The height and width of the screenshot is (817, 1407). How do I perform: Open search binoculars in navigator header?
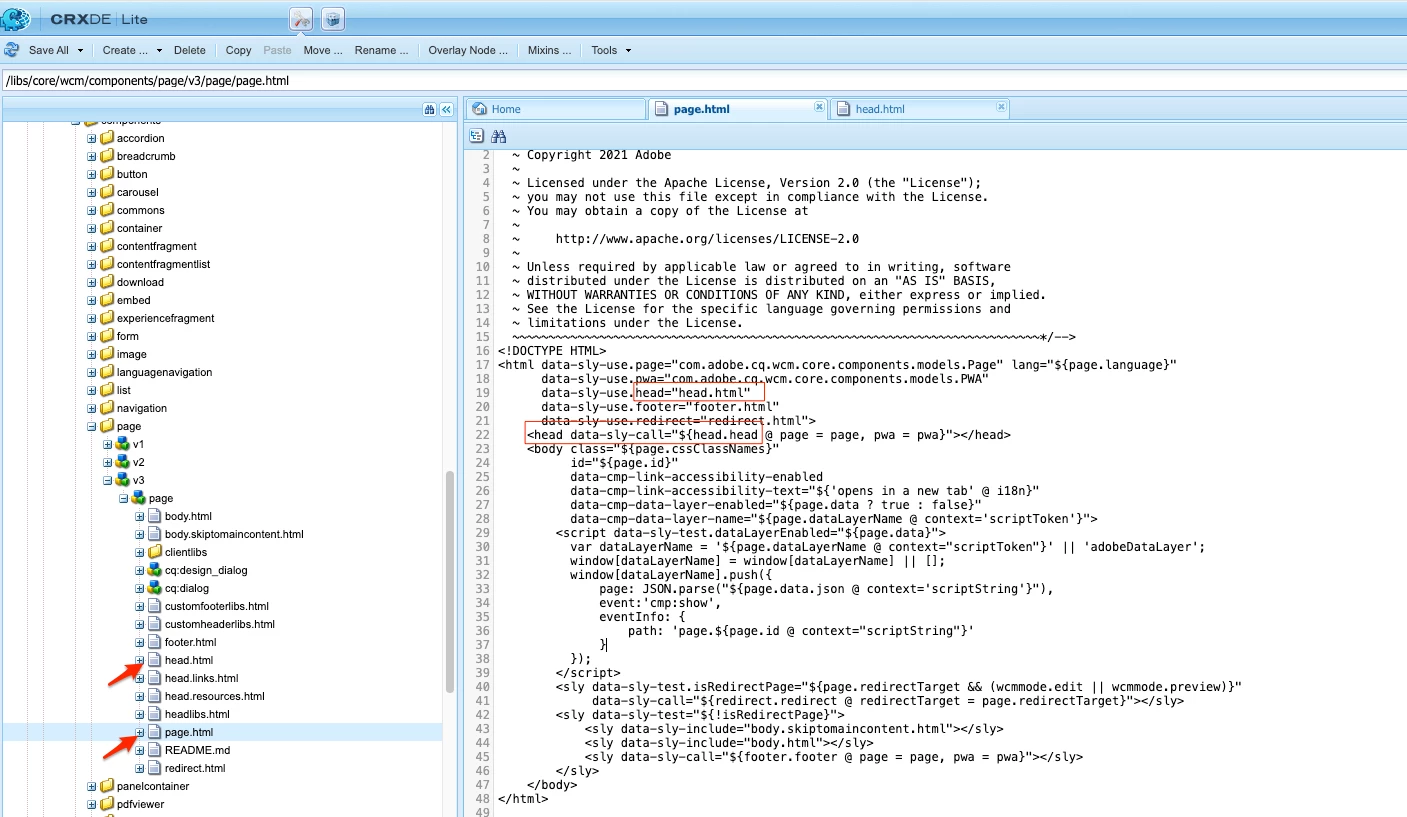pyautogui.click(x=429, y=109)
